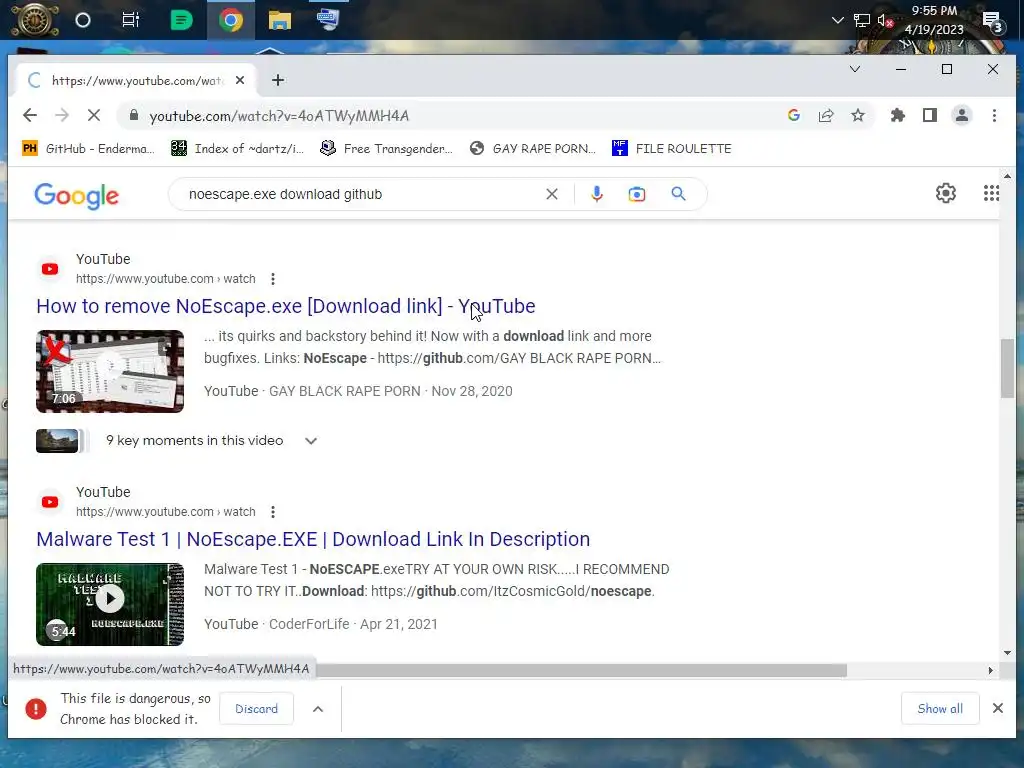The width and height of the screenshot is (1024, 768).
Task: Open How to remove NoEscape.exe result
Action: (x=285, y=306)
